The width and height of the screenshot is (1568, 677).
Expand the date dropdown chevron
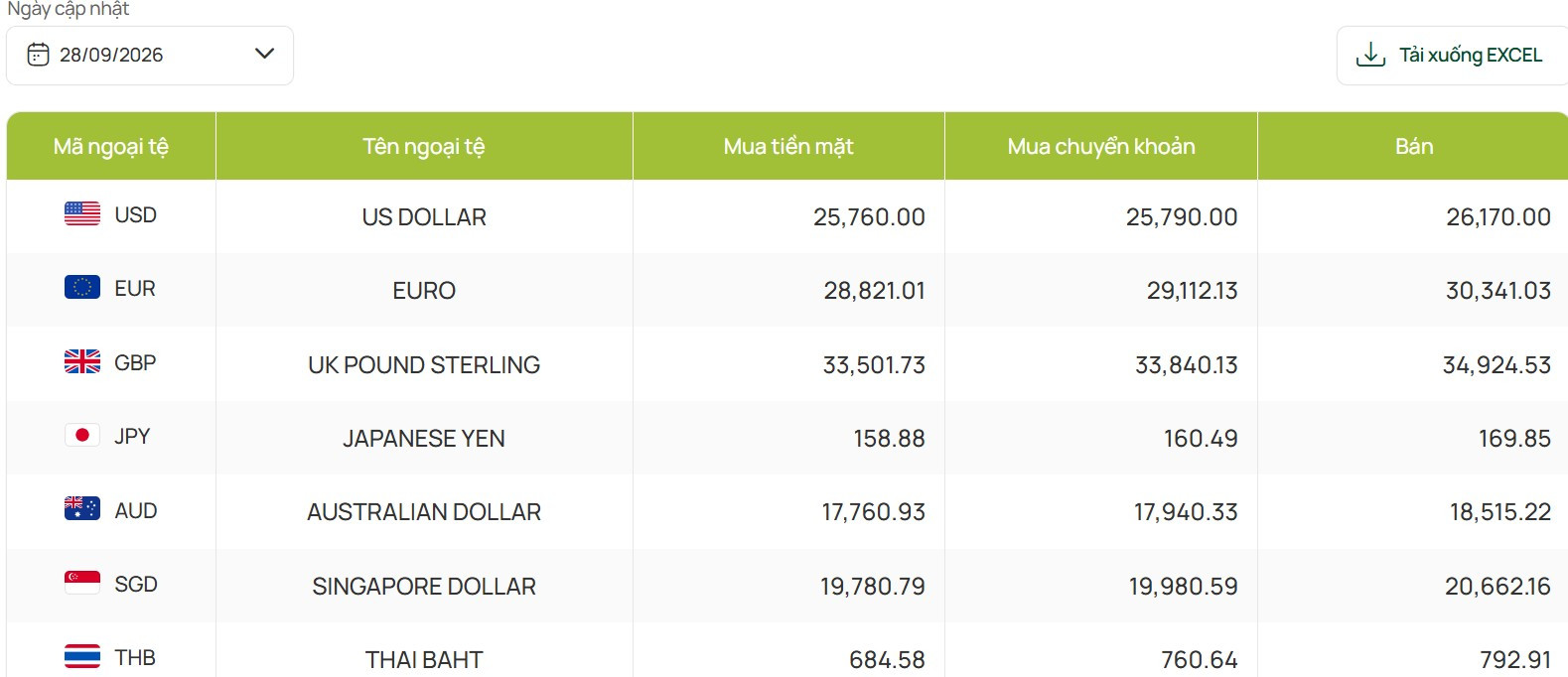(x=264, y=54)
